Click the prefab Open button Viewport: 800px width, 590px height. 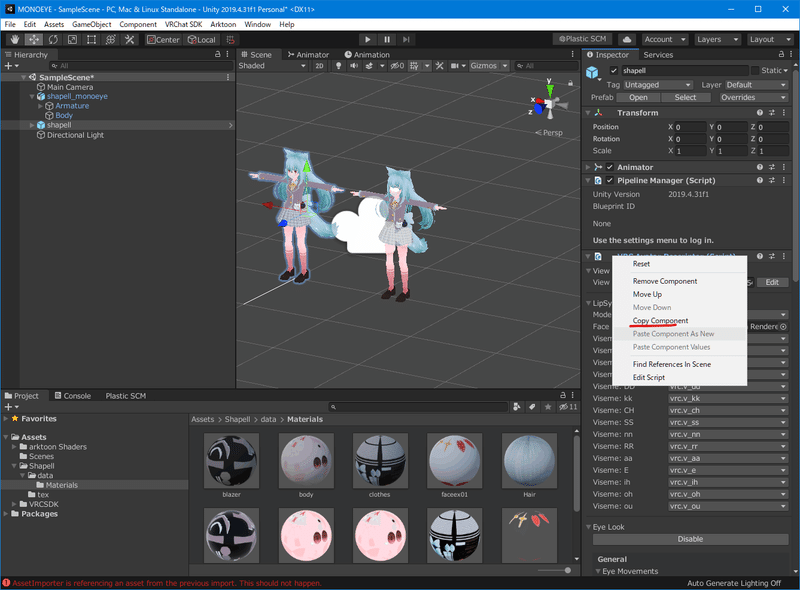pyautogui.click(x=638, y=97)
